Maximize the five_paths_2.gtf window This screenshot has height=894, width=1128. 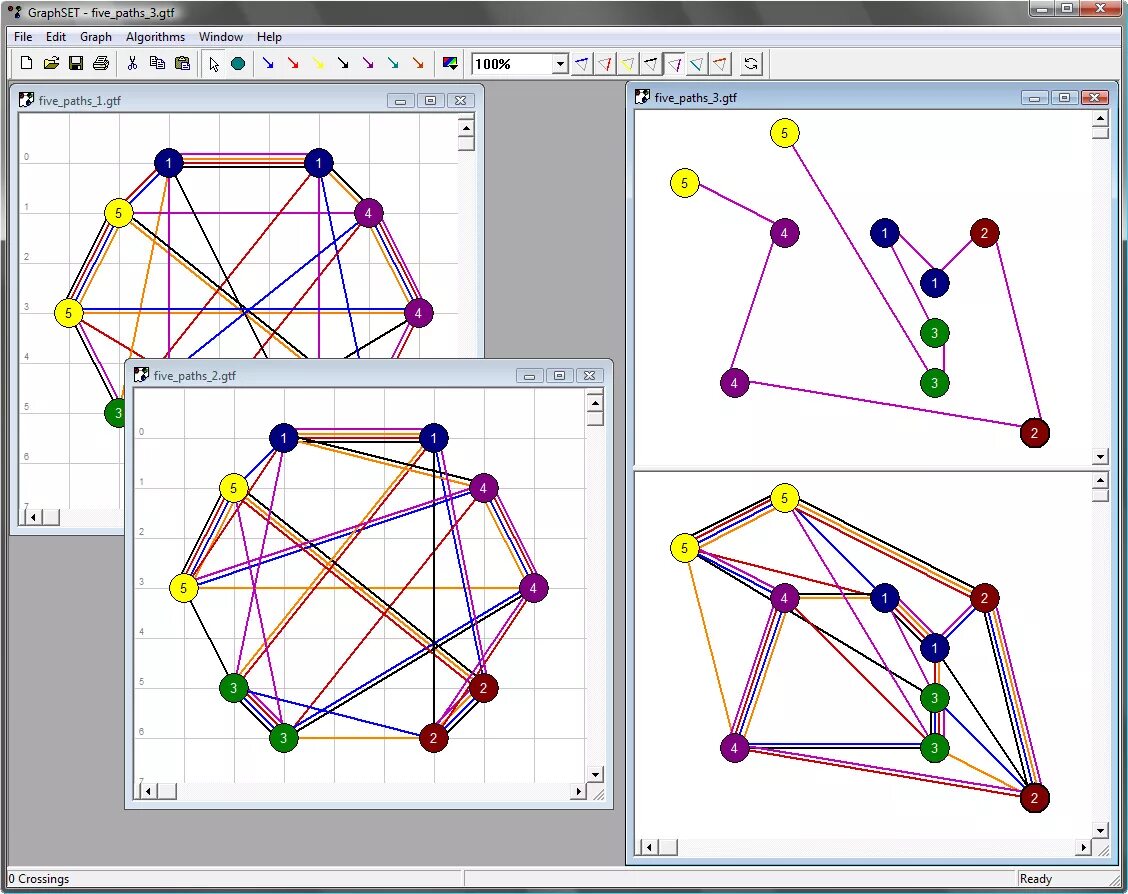559,375
